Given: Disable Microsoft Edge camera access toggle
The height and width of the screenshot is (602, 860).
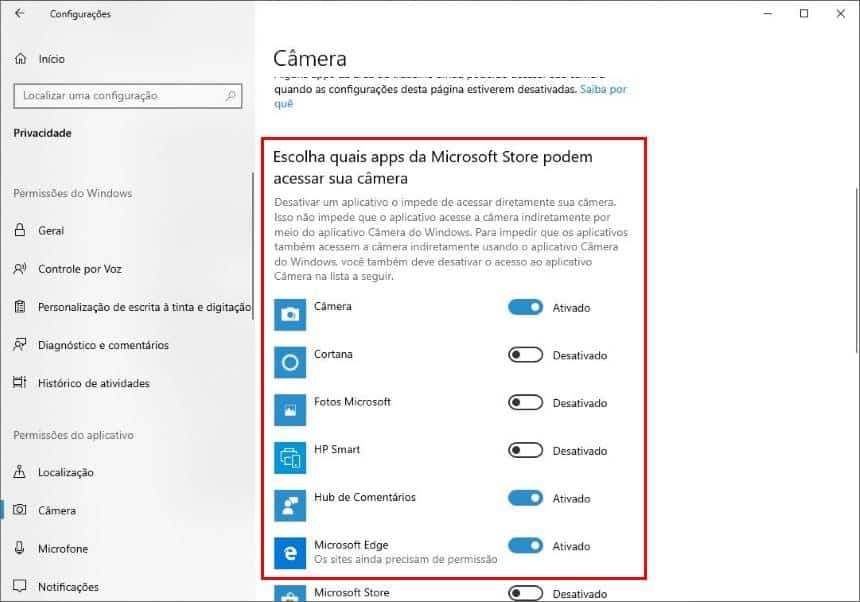Looking at the screenshot, I should point(525,546).
